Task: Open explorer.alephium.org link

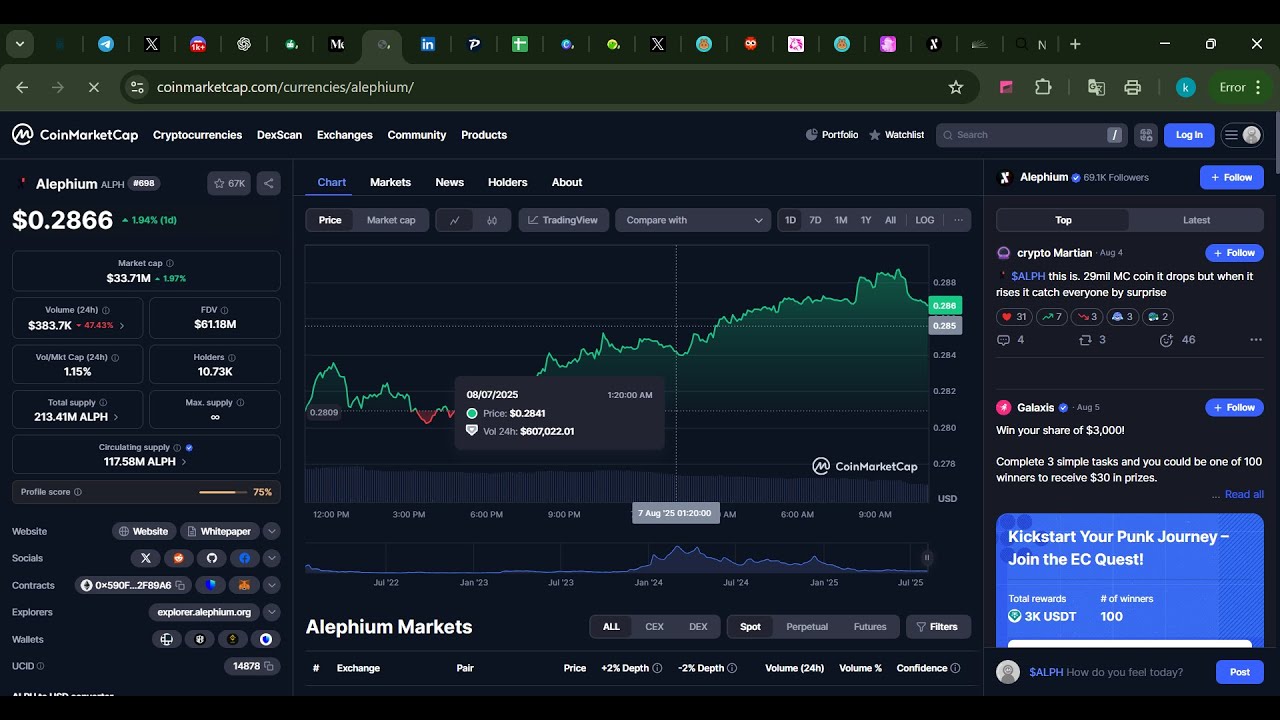Action: [x=204, y=612]
